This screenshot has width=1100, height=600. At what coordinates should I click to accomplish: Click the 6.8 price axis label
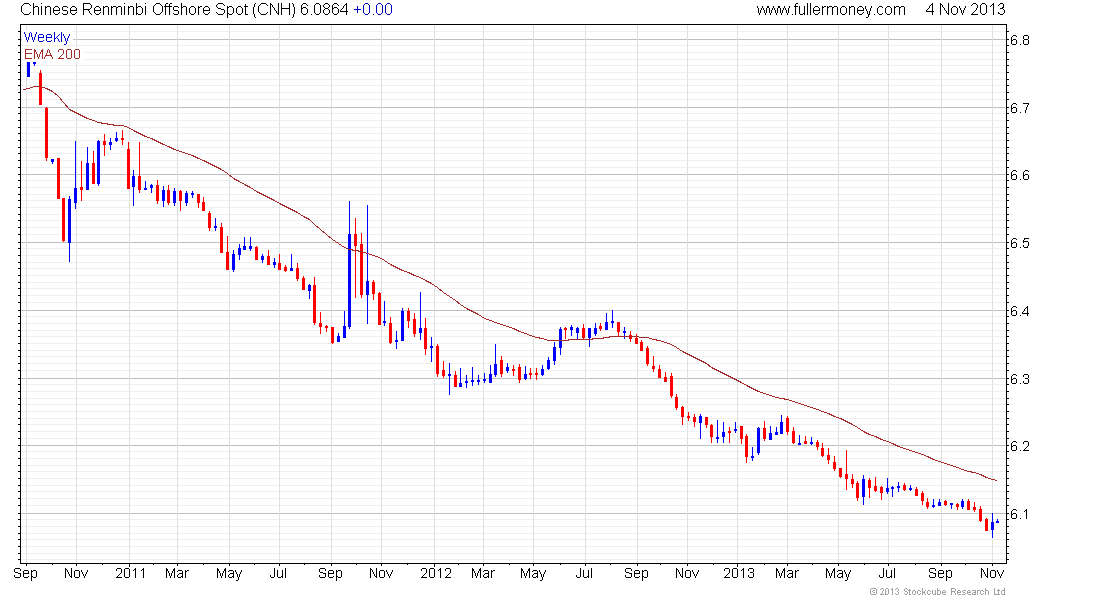tap(1019, 40)
